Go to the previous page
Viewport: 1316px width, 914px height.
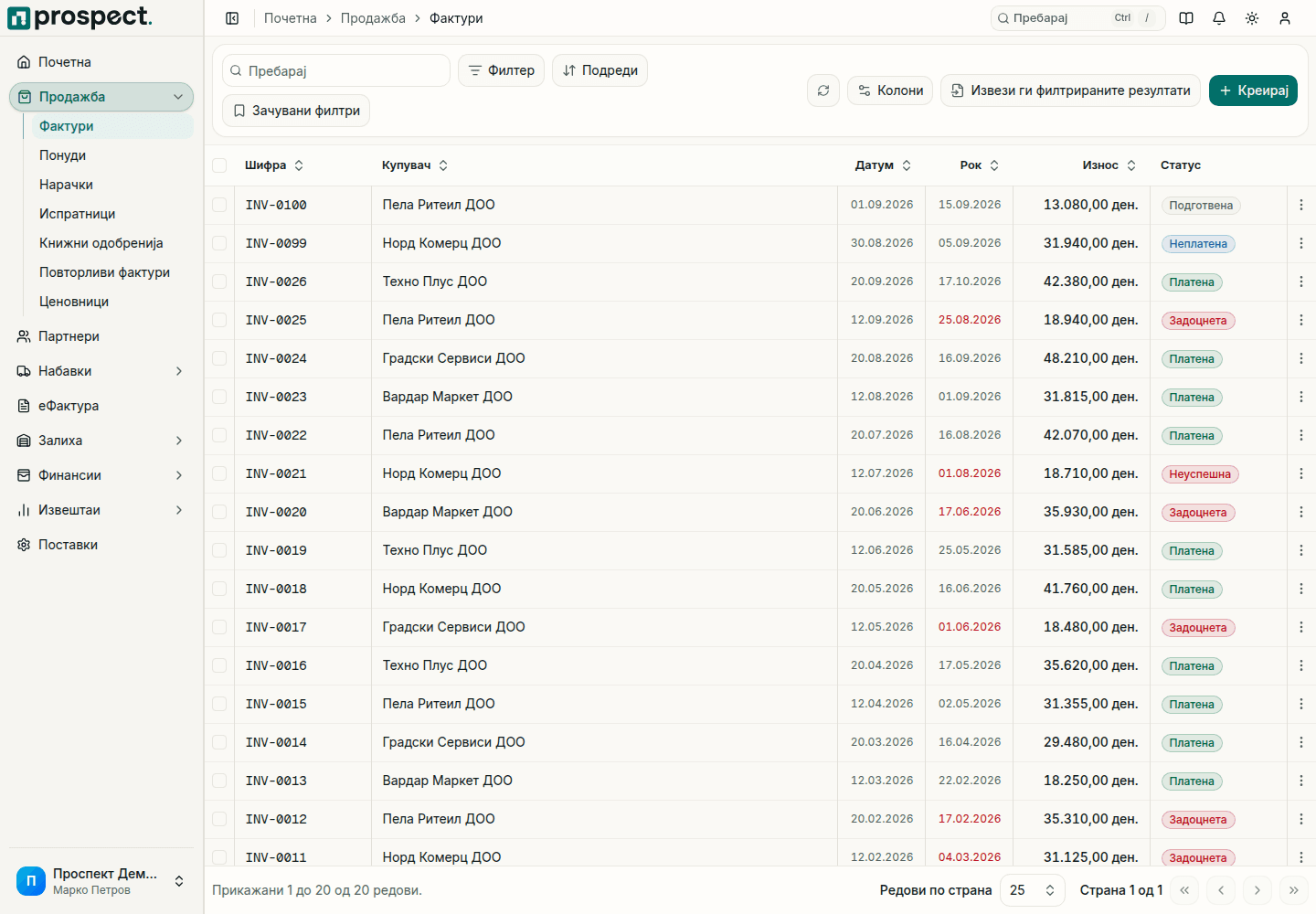pyautogui.click(x=1221, y=890)
